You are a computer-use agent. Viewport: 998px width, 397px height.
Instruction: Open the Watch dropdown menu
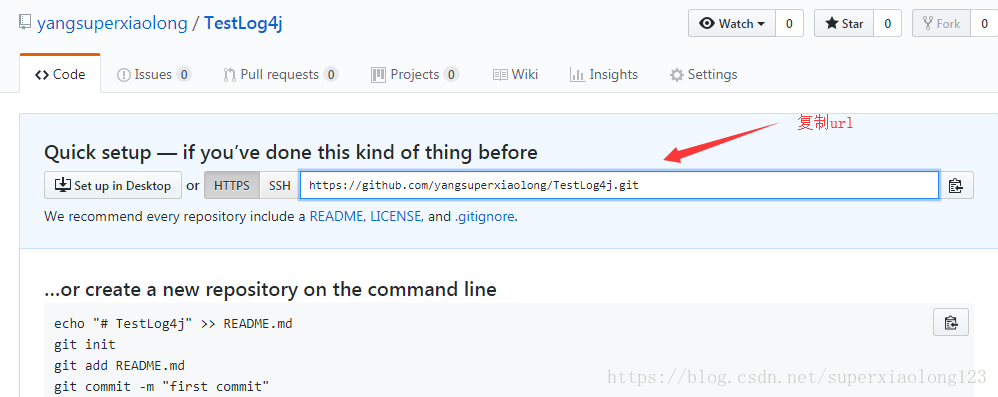[x=732, y=24]
